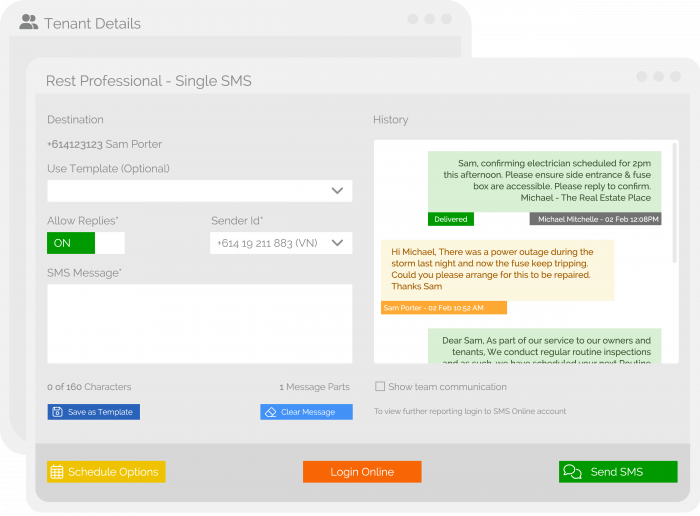The image size is (700, 516).
Task: Click the chat bubbles icon on Send SMS
Action: tap(572, 472)
